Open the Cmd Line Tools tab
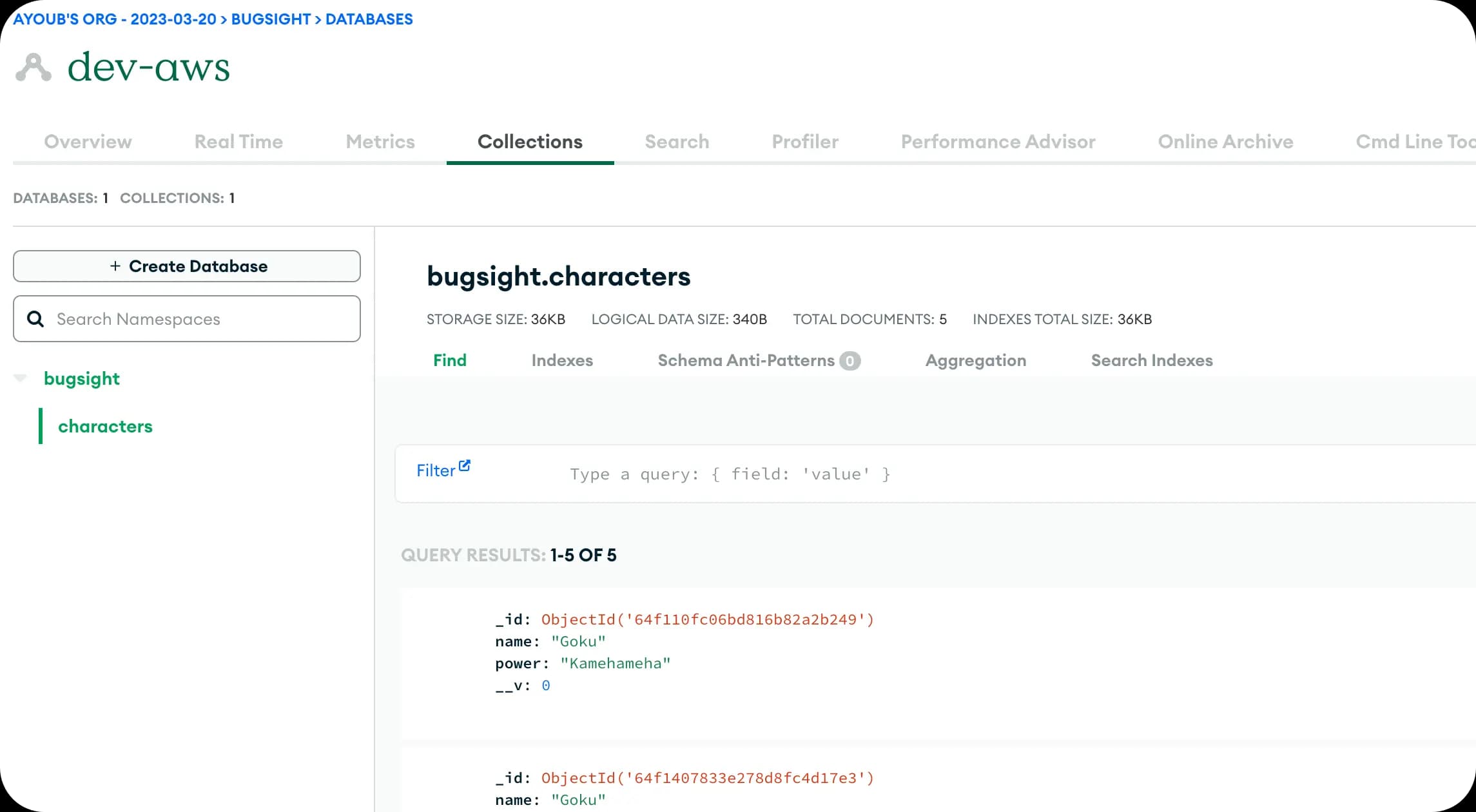1476x812 pixels. [x=1415, y=142]
